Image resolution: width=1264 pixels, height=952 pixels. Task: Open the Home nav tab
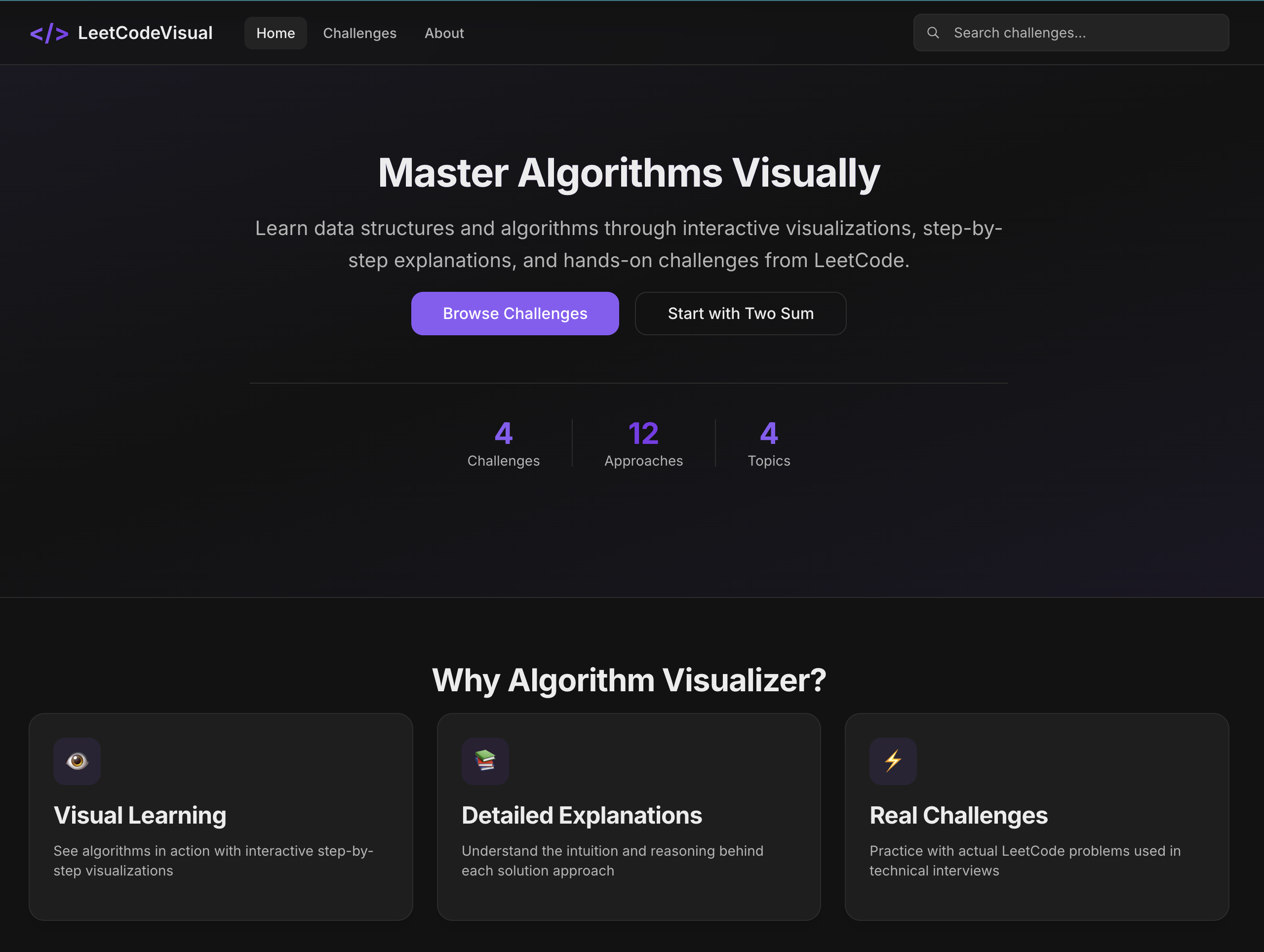pos(276,33)
